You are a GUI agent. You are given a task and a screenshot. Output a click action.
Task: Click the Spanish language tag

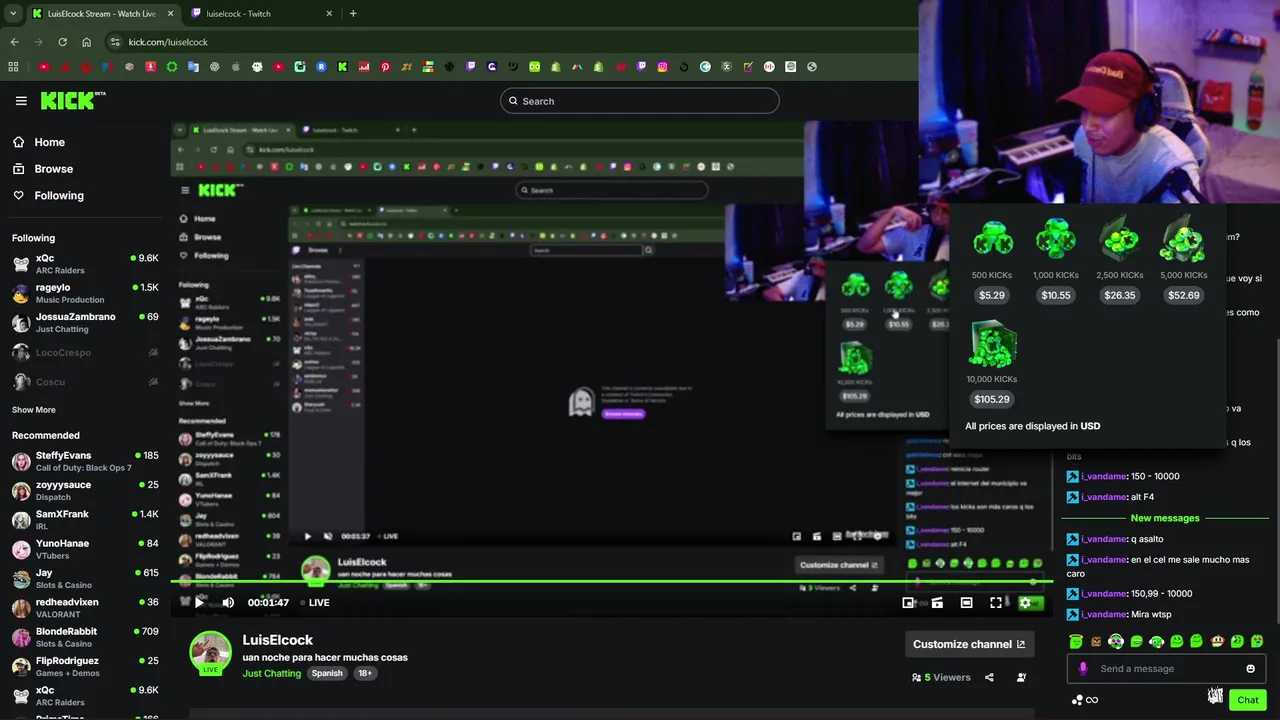coord(327,673)
